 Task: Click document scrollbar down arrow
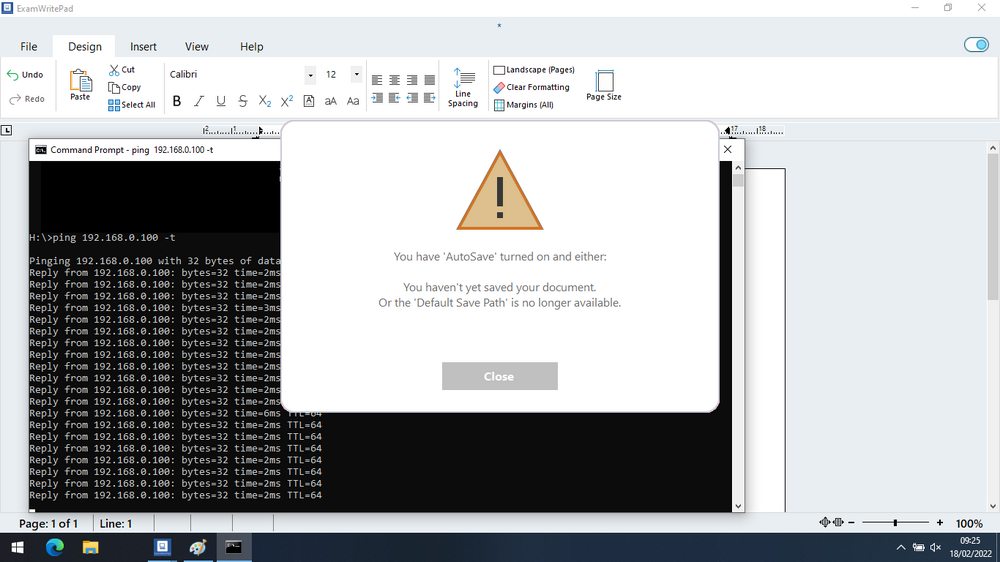[x=993, y=507]
